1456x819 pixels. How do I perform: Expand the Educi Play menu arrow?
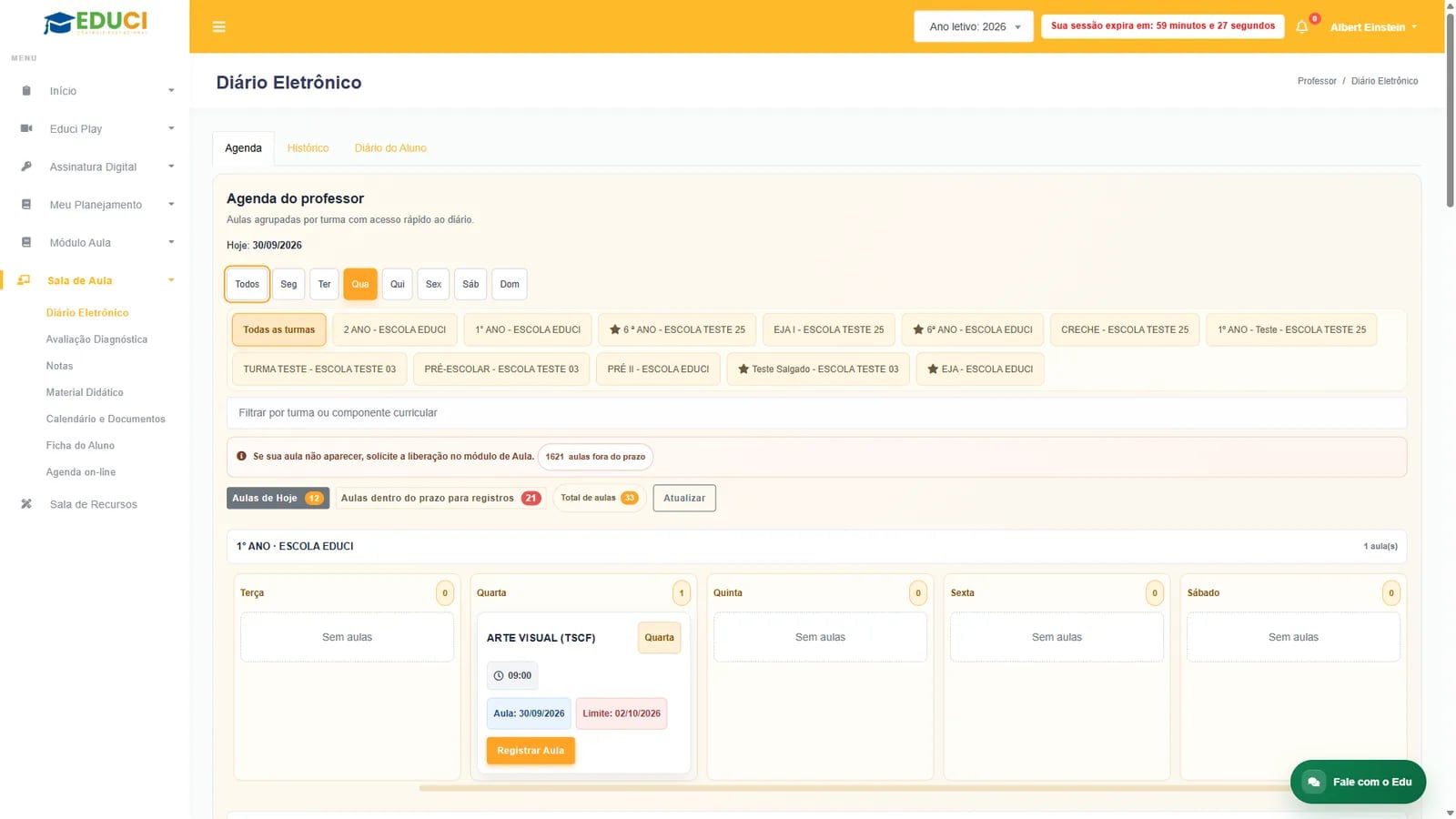tap(171, 128)
